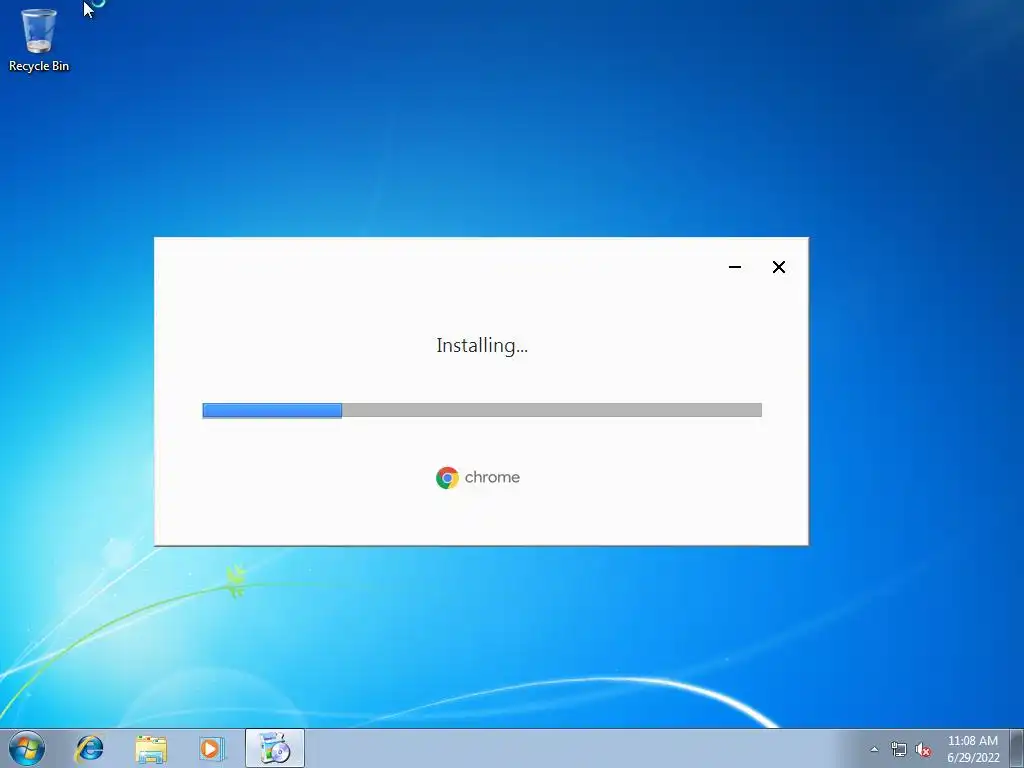Open the Windows Start menu
The image size is (1024, 768).
27,748
